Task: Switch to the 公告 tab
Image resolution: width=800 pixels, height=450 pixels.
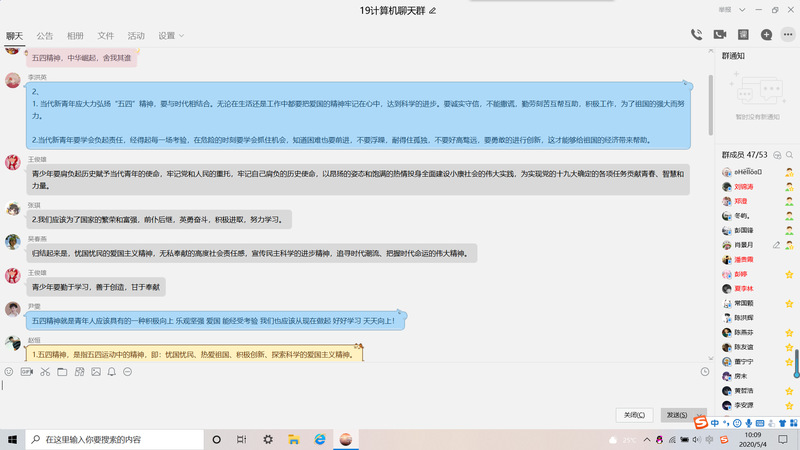Action: pyautogui.click(x=45, y=36)
